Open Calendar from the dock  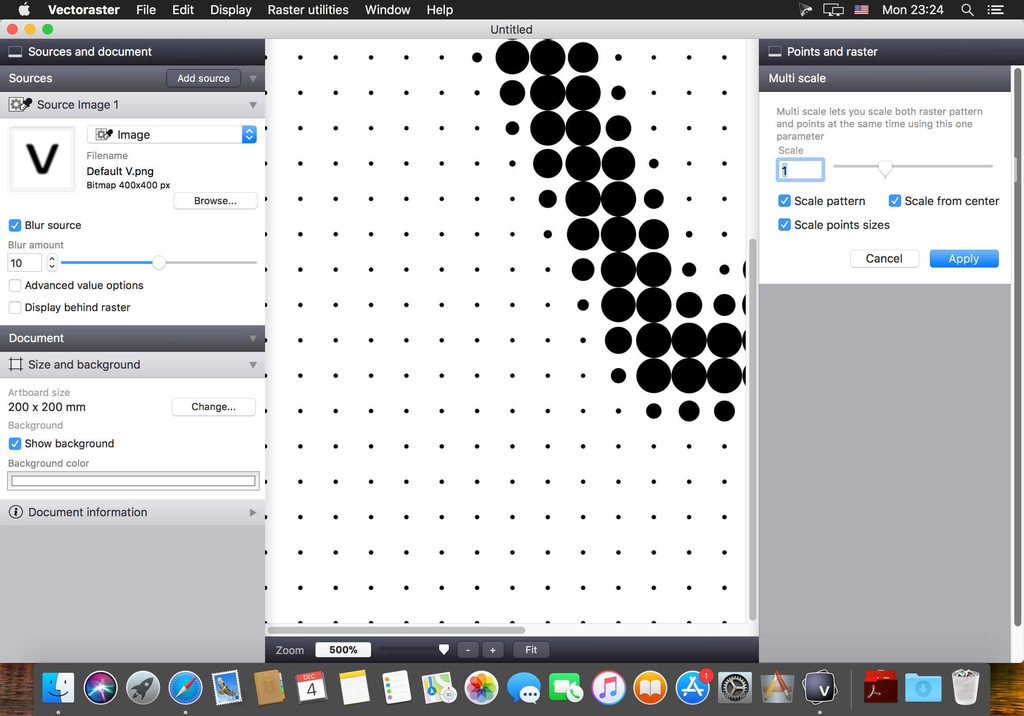(312, 688)
